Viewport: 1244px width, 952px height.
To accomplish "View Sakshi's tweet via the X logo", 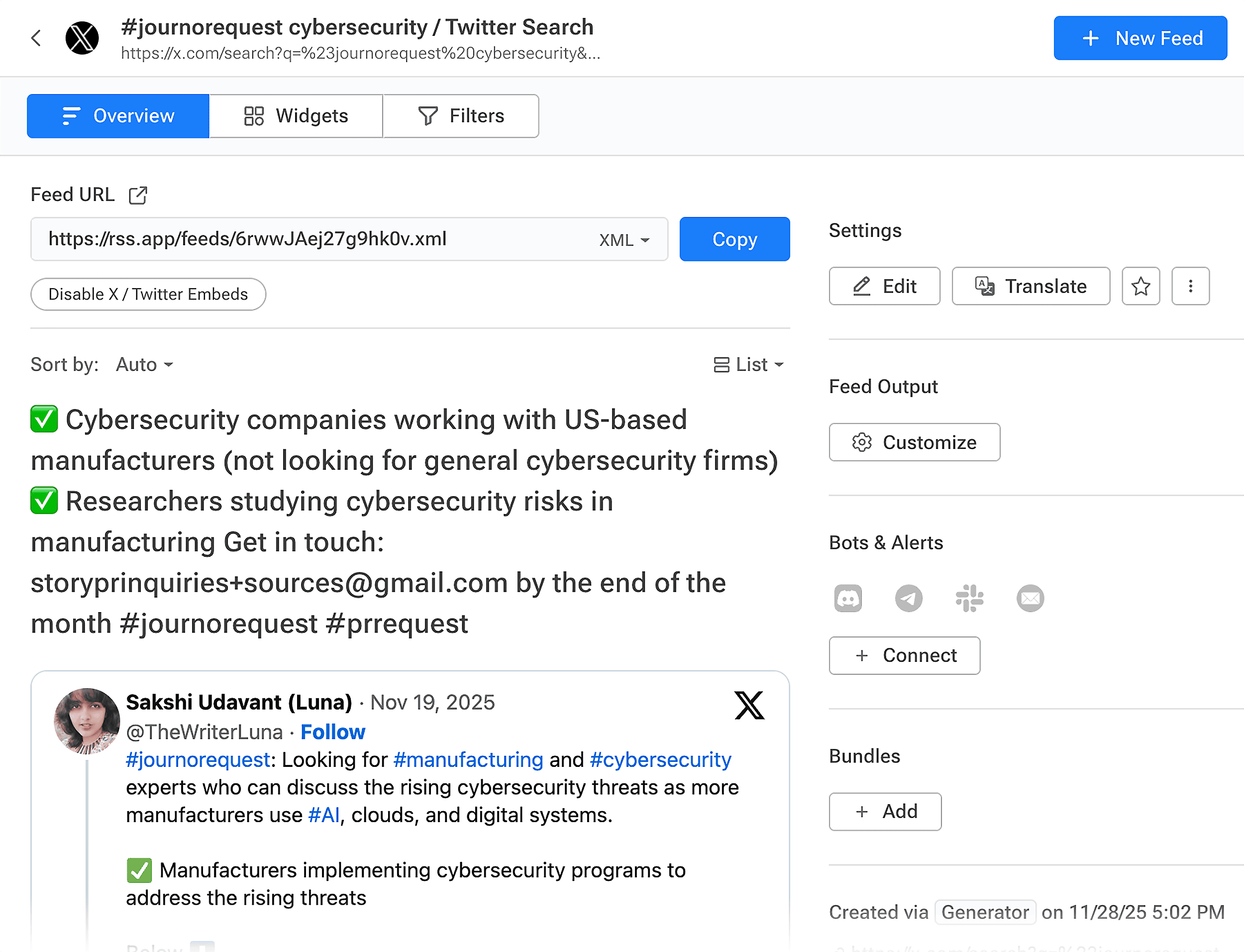I will tap(749, 706).
